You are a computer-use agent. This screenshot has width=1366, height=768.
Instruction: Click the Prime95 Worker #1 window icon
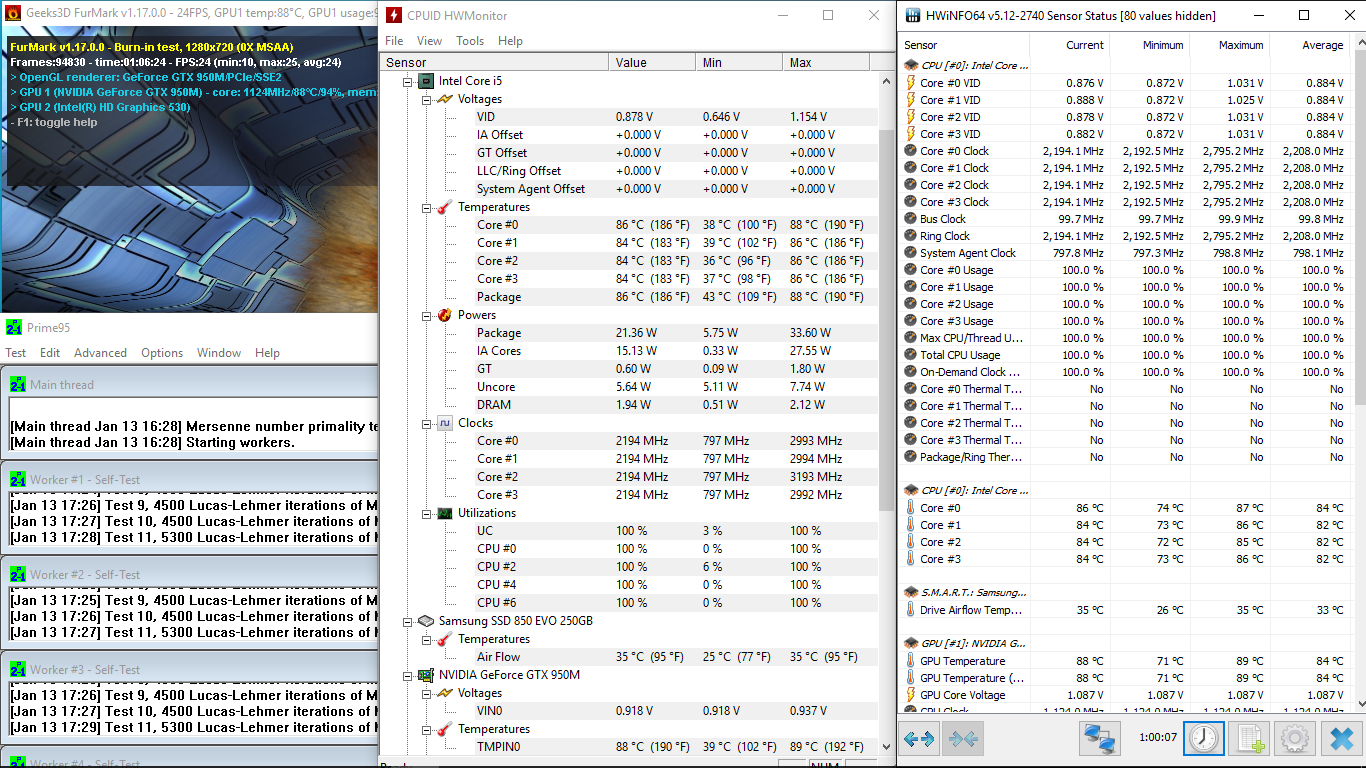coord(18,479)
